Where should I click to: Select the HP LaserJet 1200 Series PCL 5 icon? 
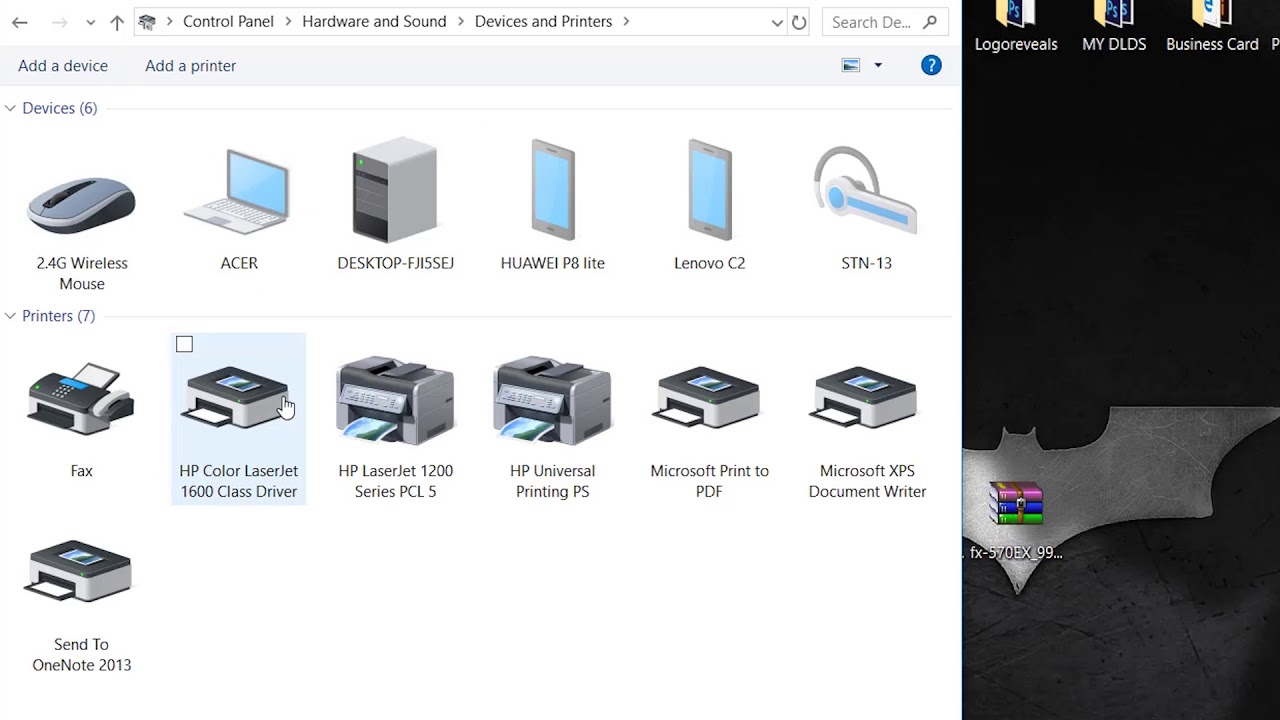point(395,400)
